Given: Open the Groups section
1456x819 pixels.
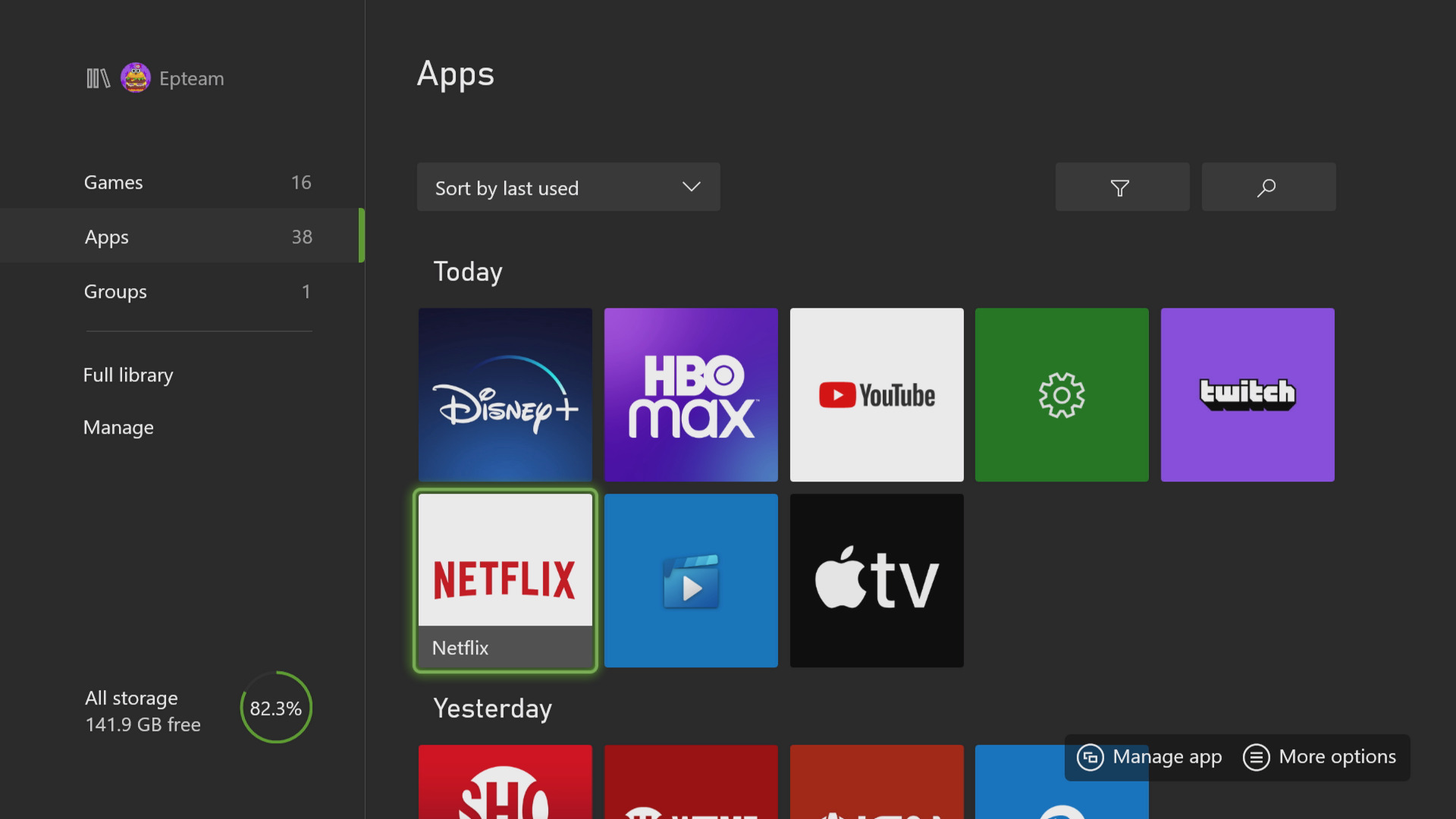Looking at the screenshot, I should click(x=182, y=291).
